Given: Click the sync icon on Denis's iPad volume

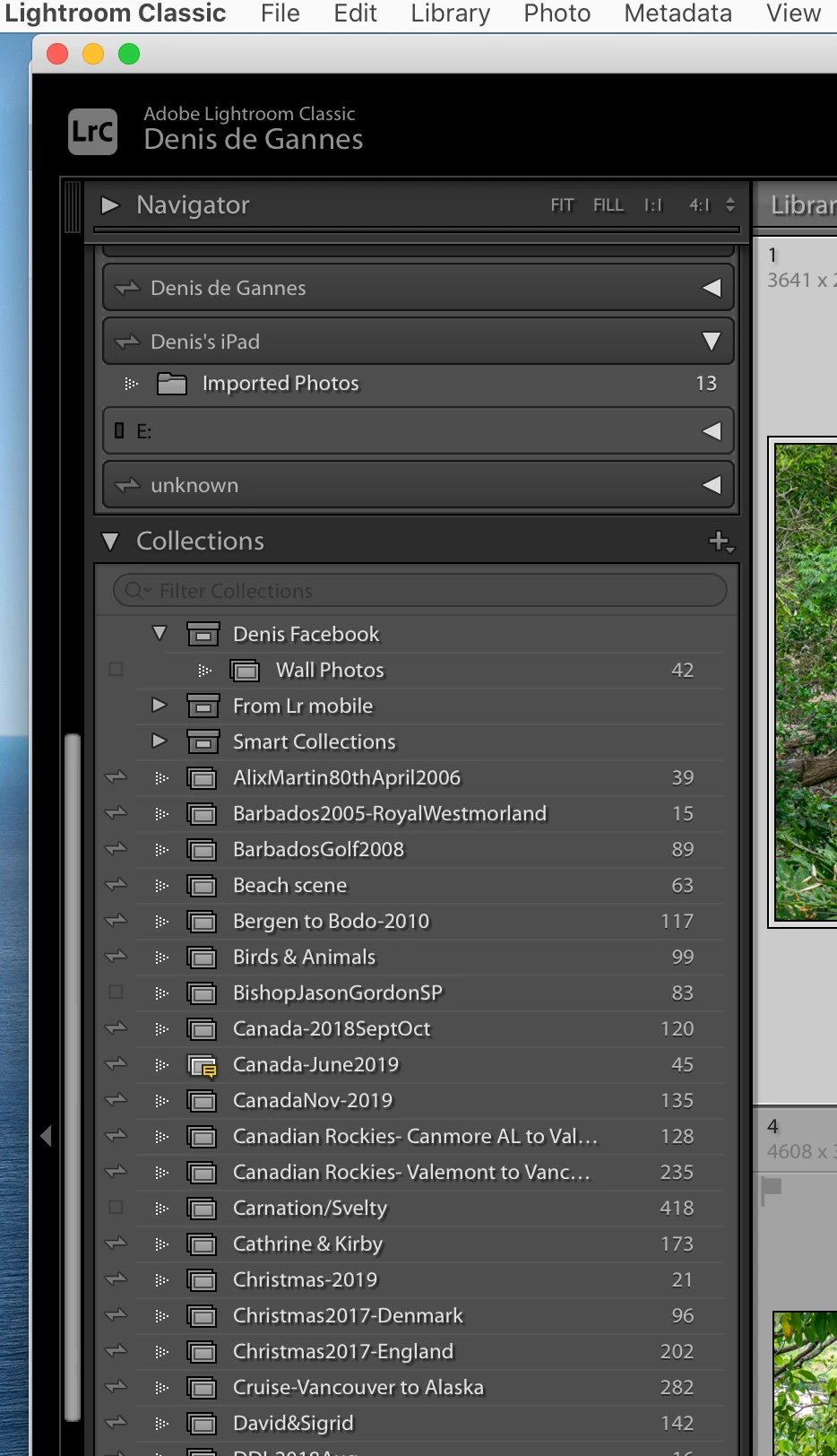Looking at the screenshot, I should 128,342.
